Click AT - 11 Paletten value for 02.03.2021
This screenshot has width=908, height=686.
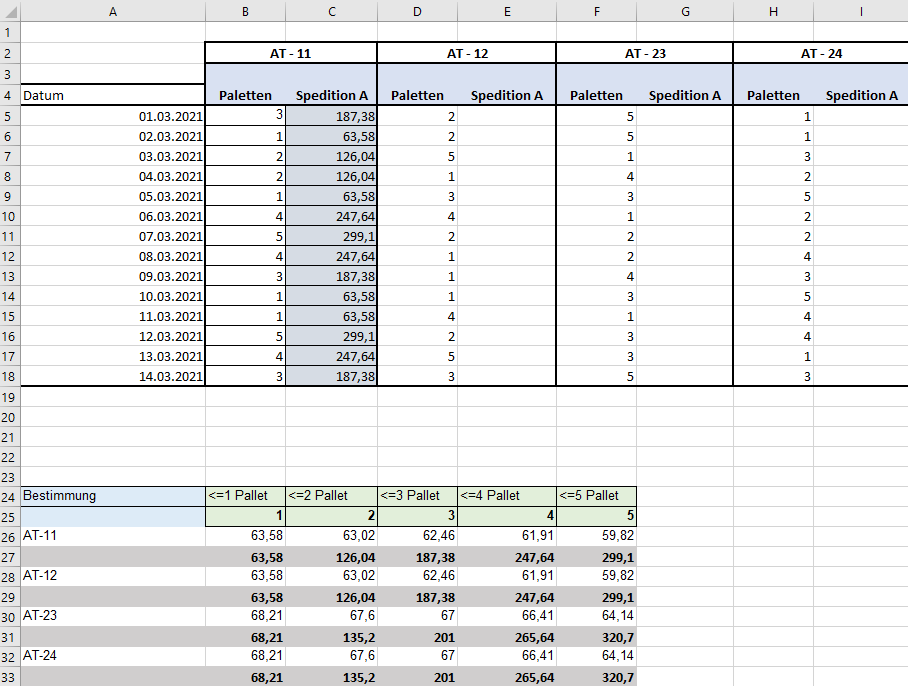click(x=246, y=136)
